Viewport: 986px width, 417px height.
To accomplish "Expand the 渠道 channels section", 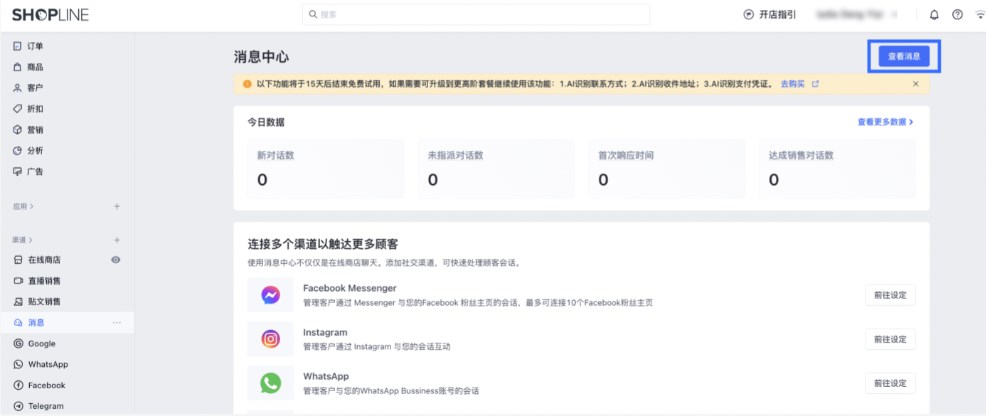I will click(23, 240).
